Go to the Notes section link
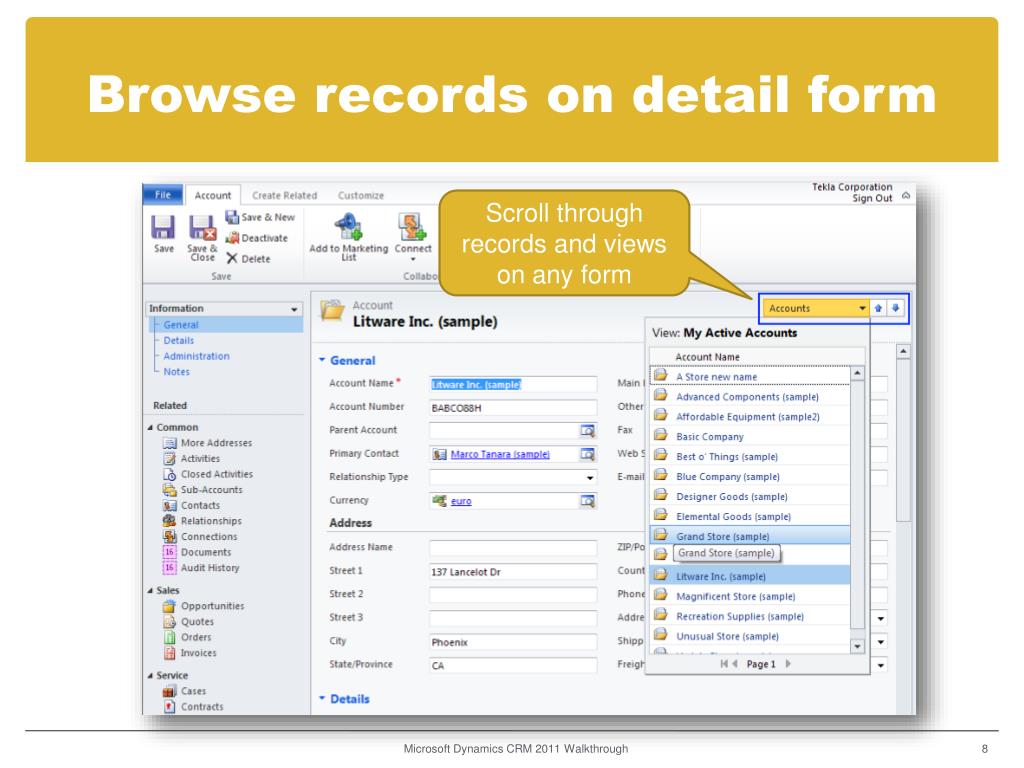The width and height of the screenshot is (1024, 768). coord(176,372)
